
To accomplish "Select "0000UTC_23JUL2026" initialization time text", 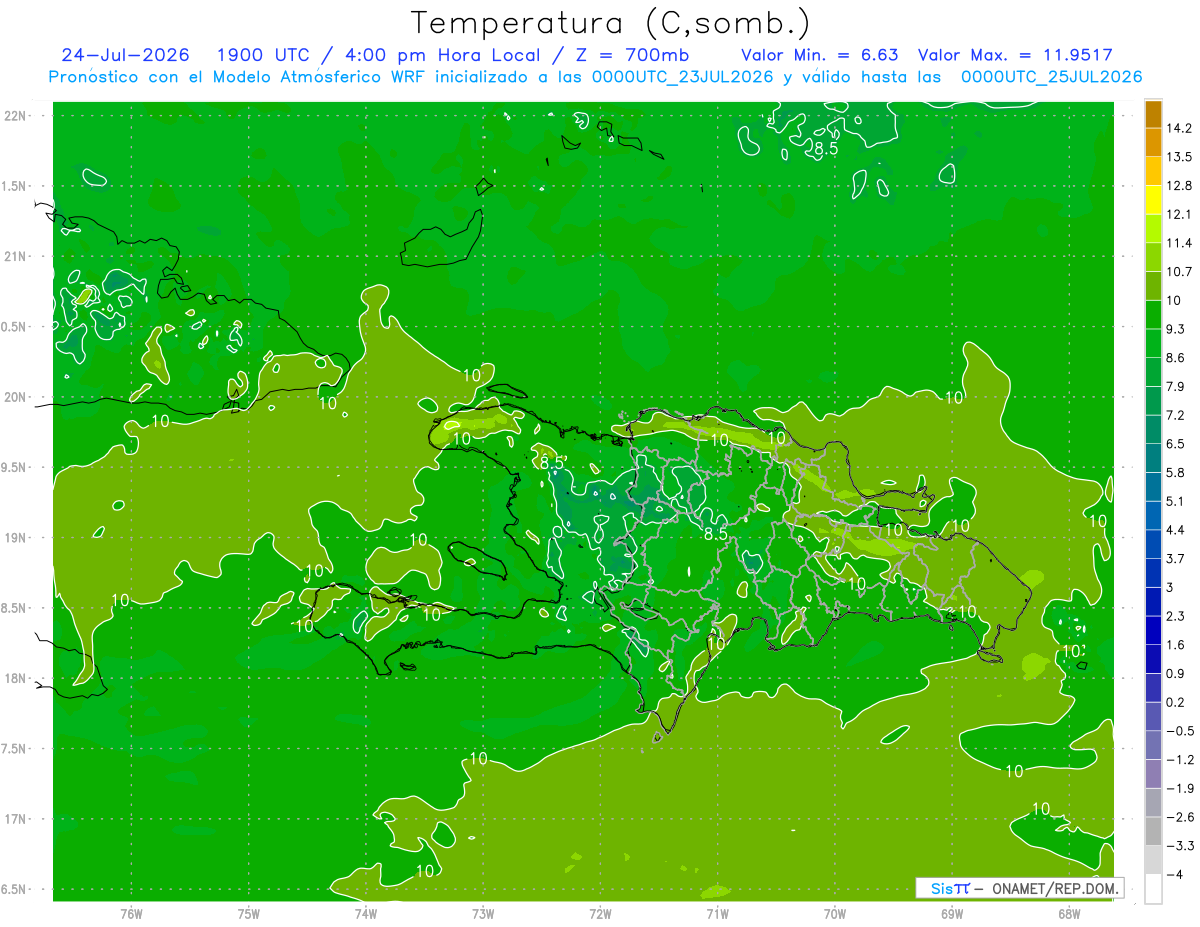I will click(x=682, y=77).
